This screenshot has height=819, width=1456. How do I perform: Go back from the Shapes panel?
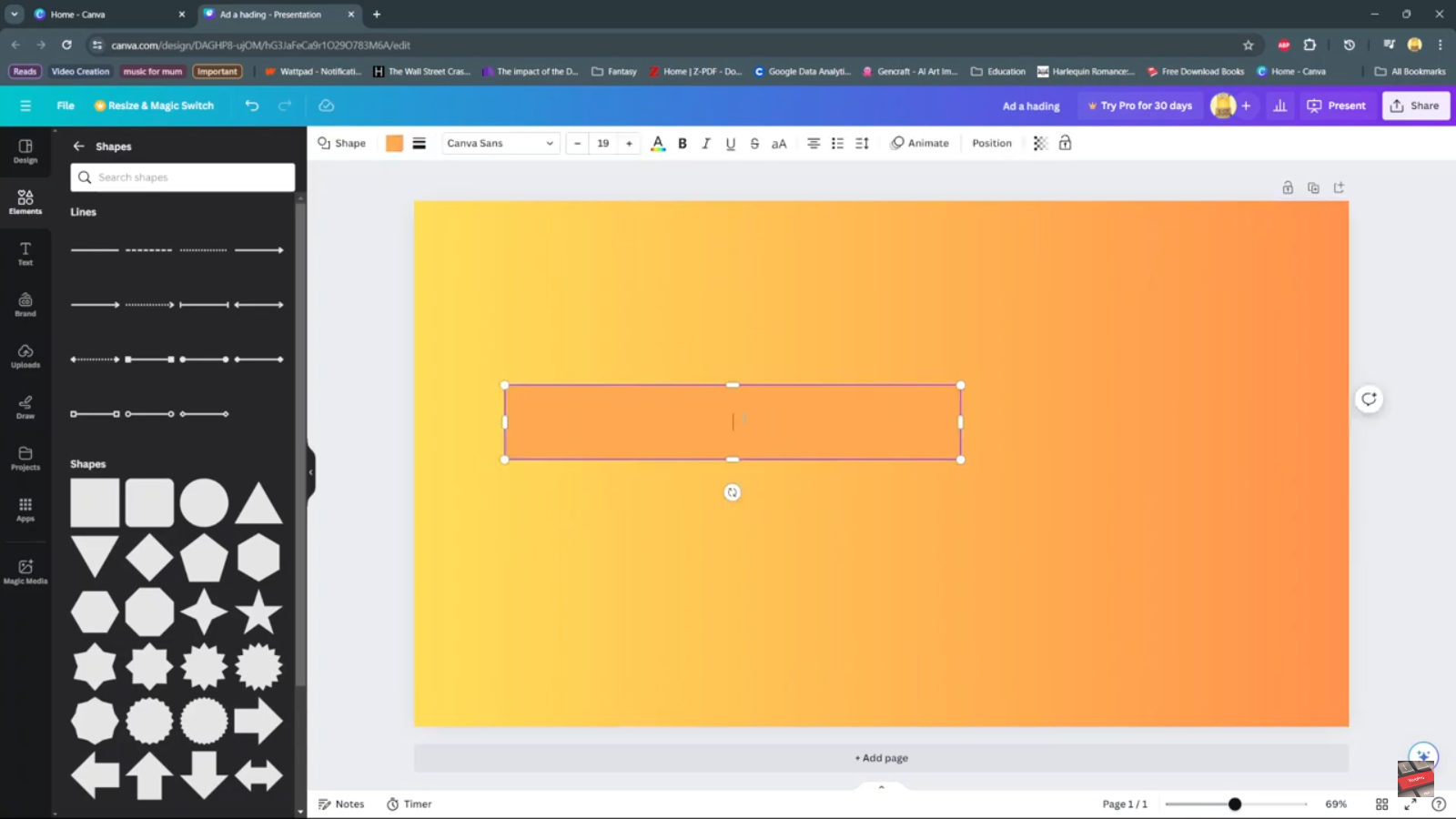point(79,146)
